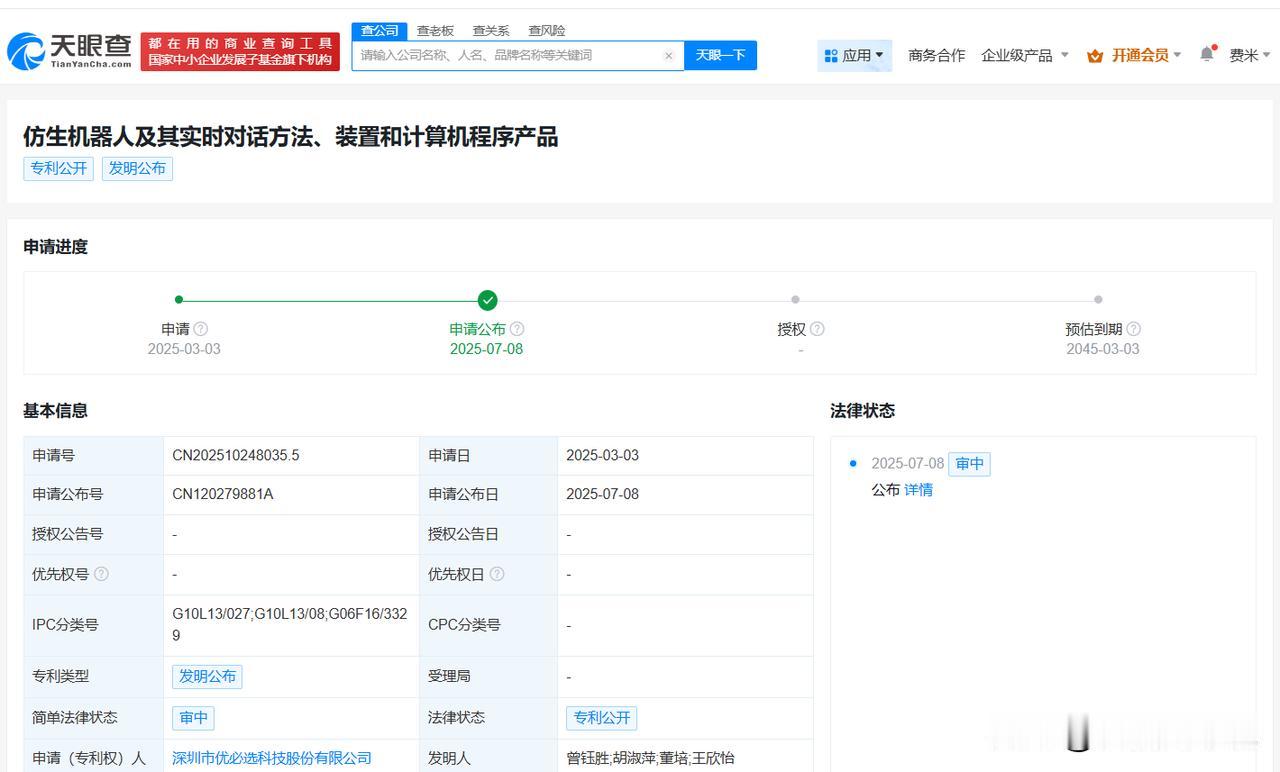Click the 审中 tag in 简单法律状态 row
Viewport: 1280px width, 772px height.
point(193,717)
